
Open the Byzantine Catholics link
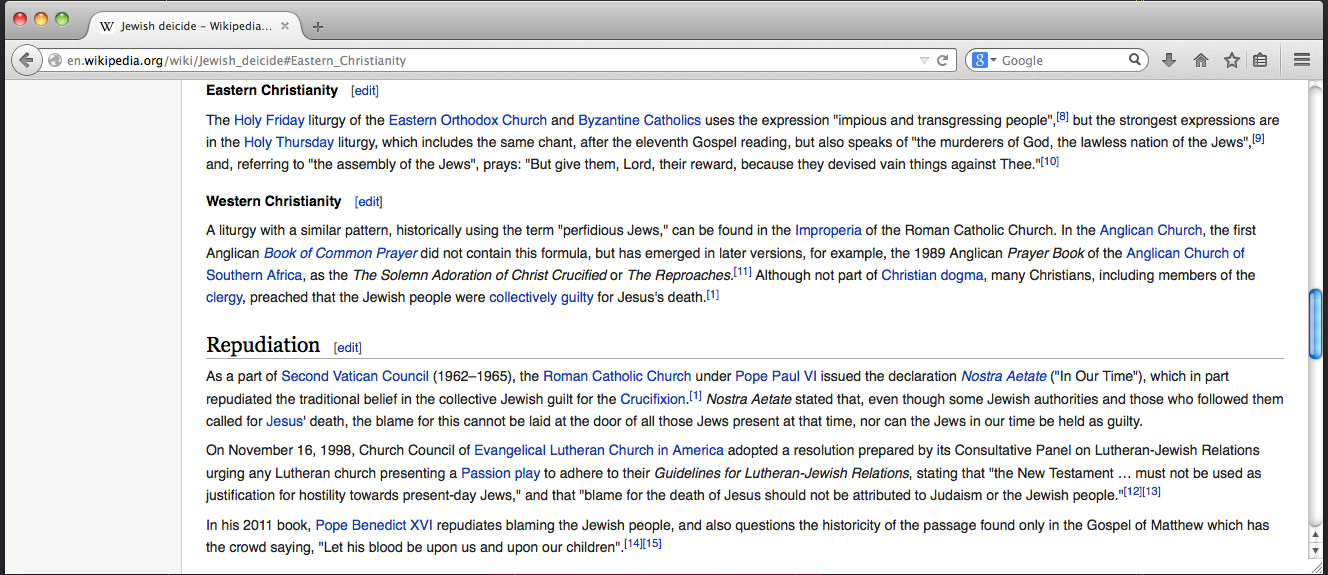coord(639,120)
